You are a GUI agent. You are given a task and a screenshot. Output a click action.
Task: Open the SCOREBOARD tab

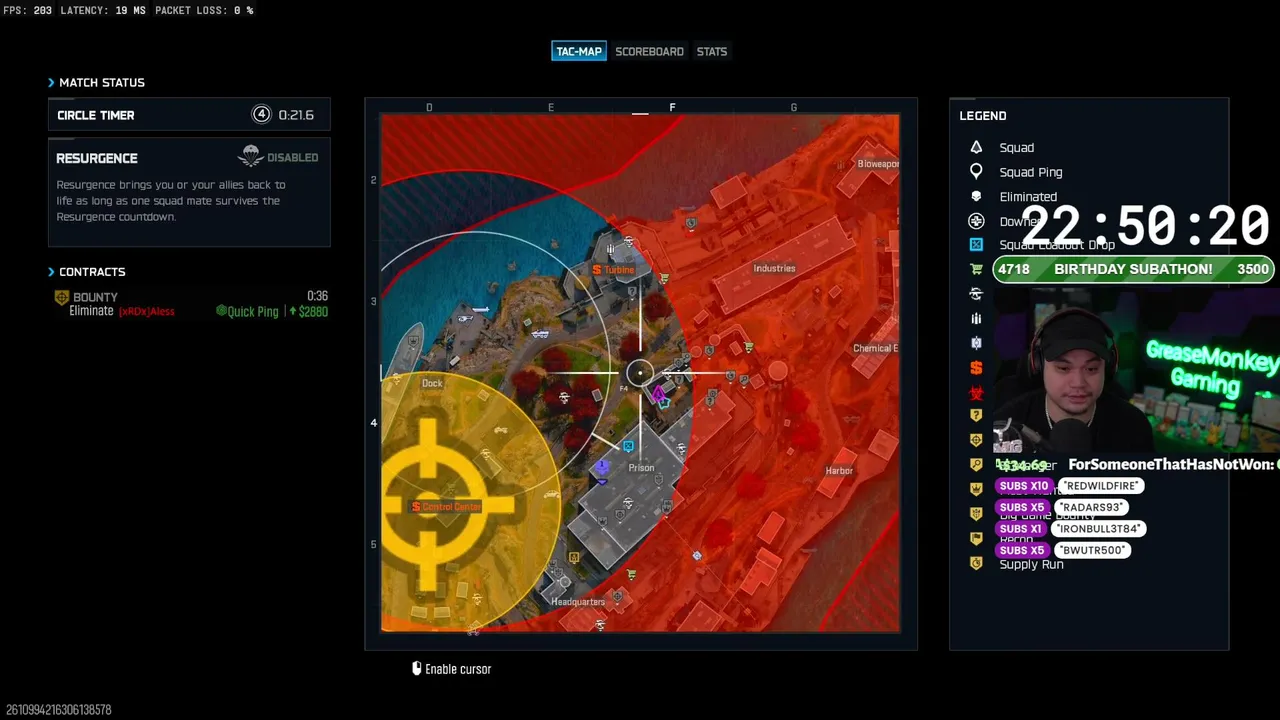click(x=649, y=51)
